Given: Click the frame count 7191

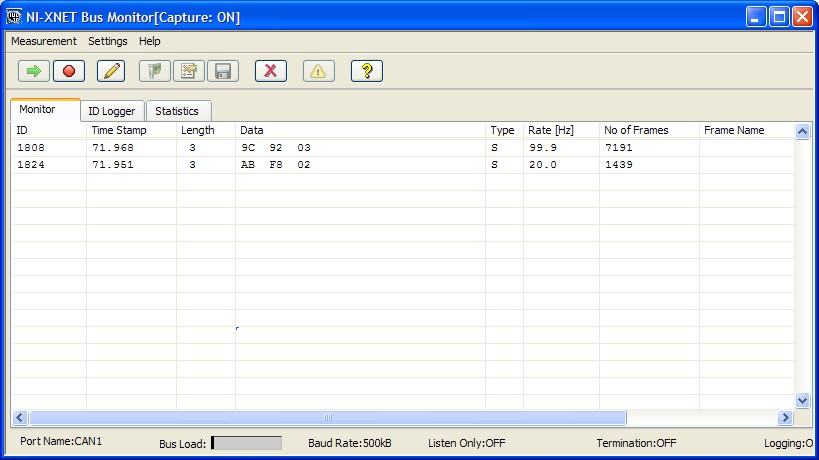Looking at the screenshot, I should 619,148.
